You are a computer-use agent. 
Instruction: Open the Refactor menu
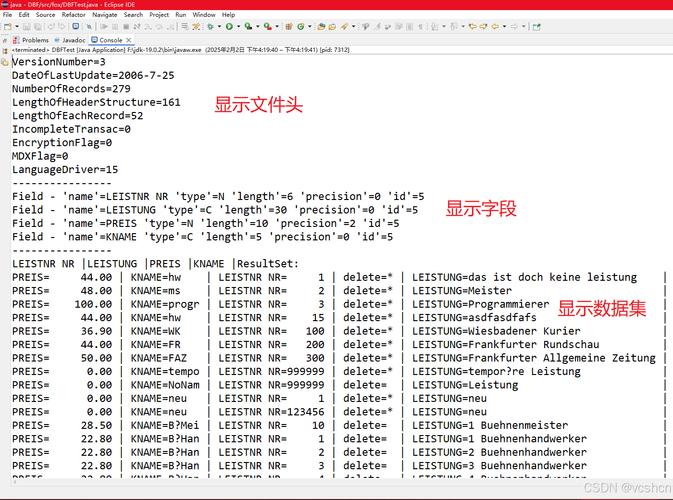73,15
